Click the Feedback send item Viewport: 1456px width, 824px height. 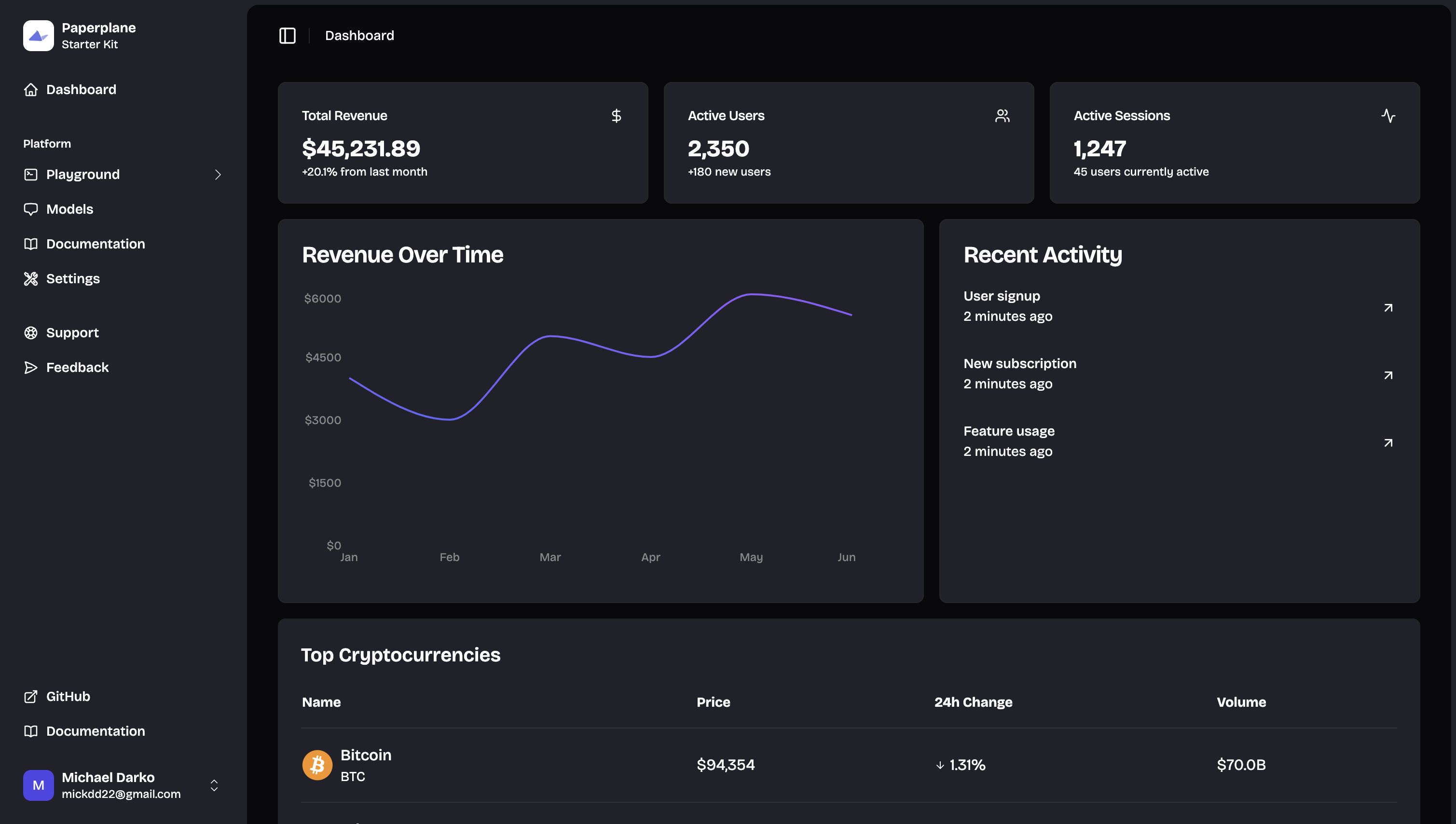pos(77,367)
